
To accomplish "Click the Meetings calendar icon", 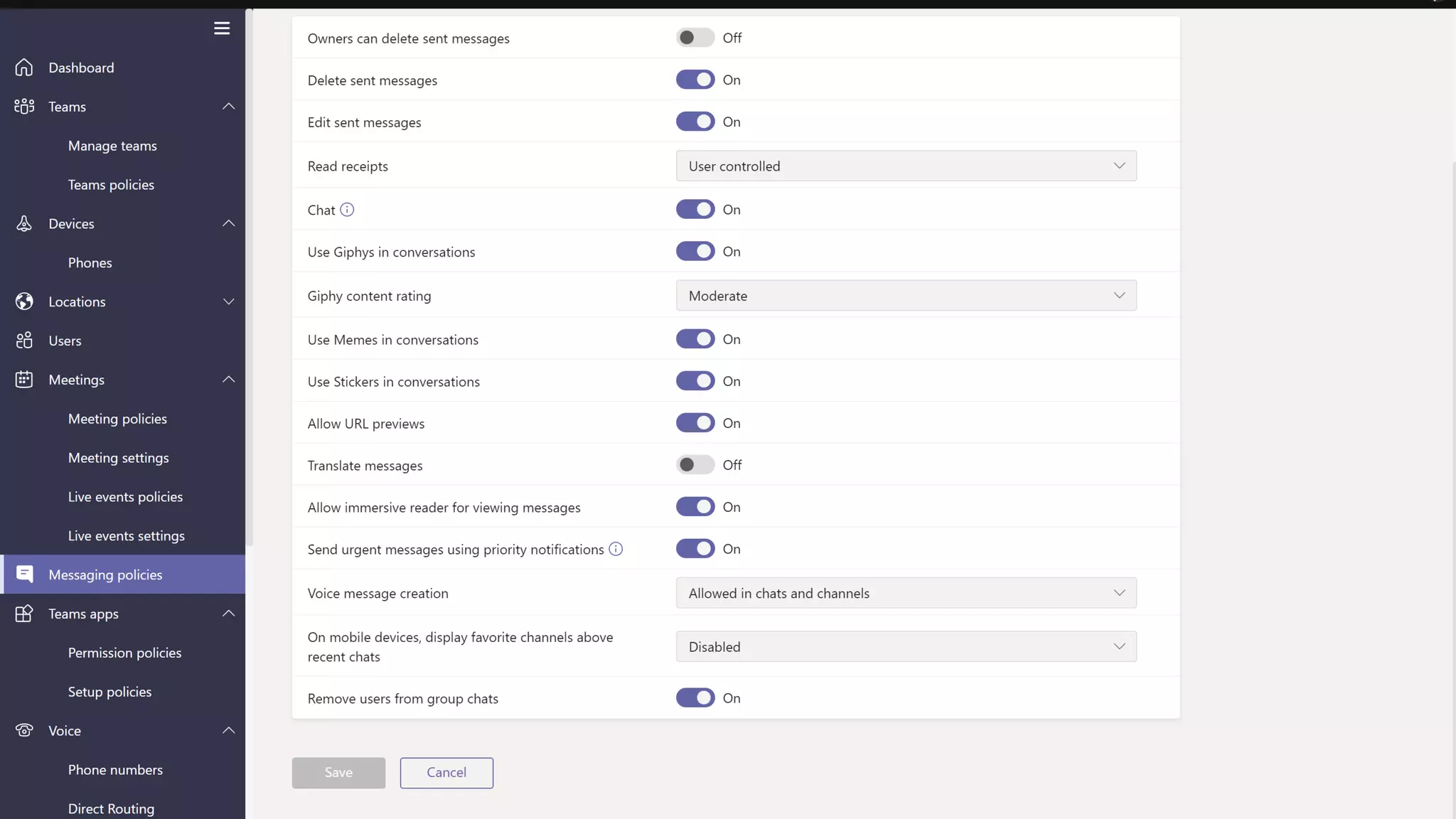I will [24, 380].
